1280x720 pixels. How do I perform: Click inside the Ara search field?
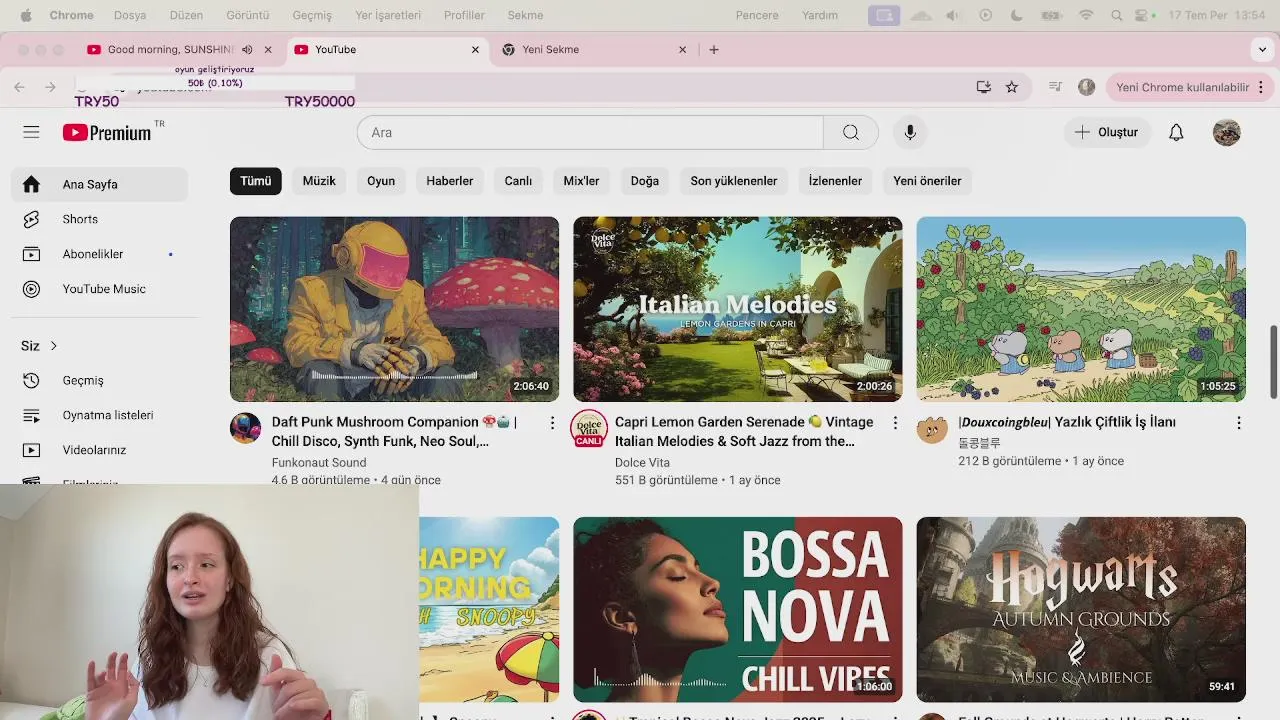pos(590,132)
